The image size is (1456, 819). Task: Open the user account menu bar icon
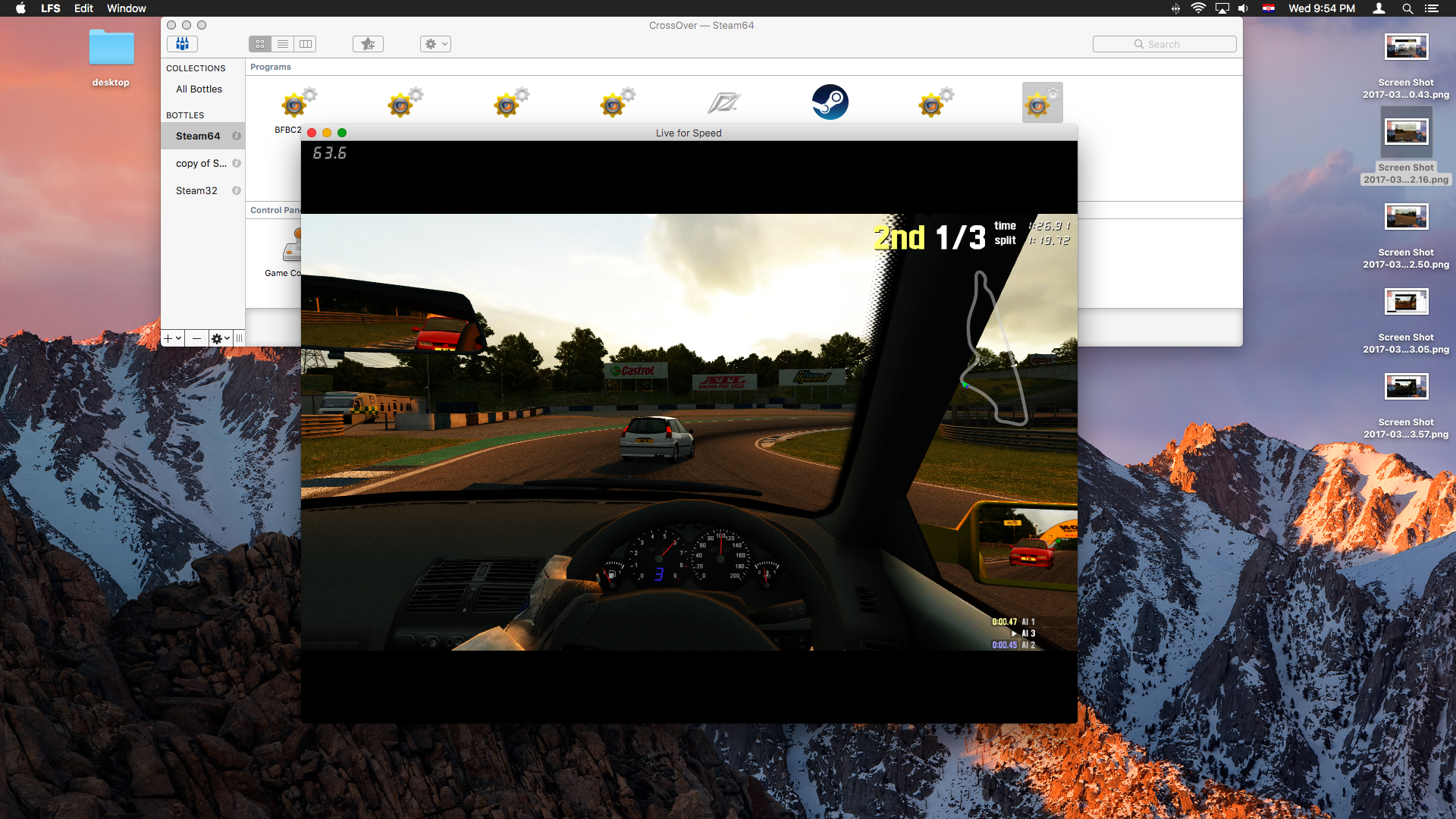(x=1379, y=8)
